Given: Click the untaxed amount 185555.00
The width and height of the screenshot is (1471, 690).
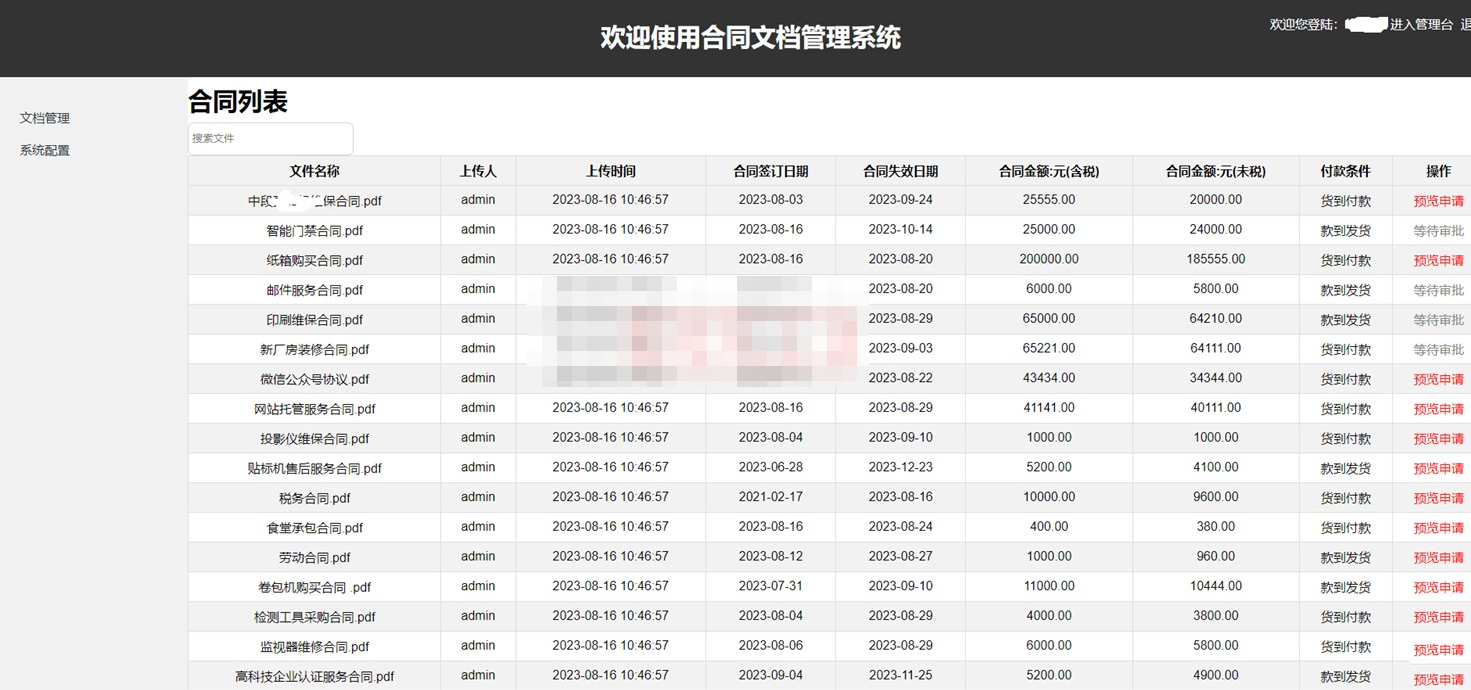Looking at the screenshot, I should click(1215, 259).
